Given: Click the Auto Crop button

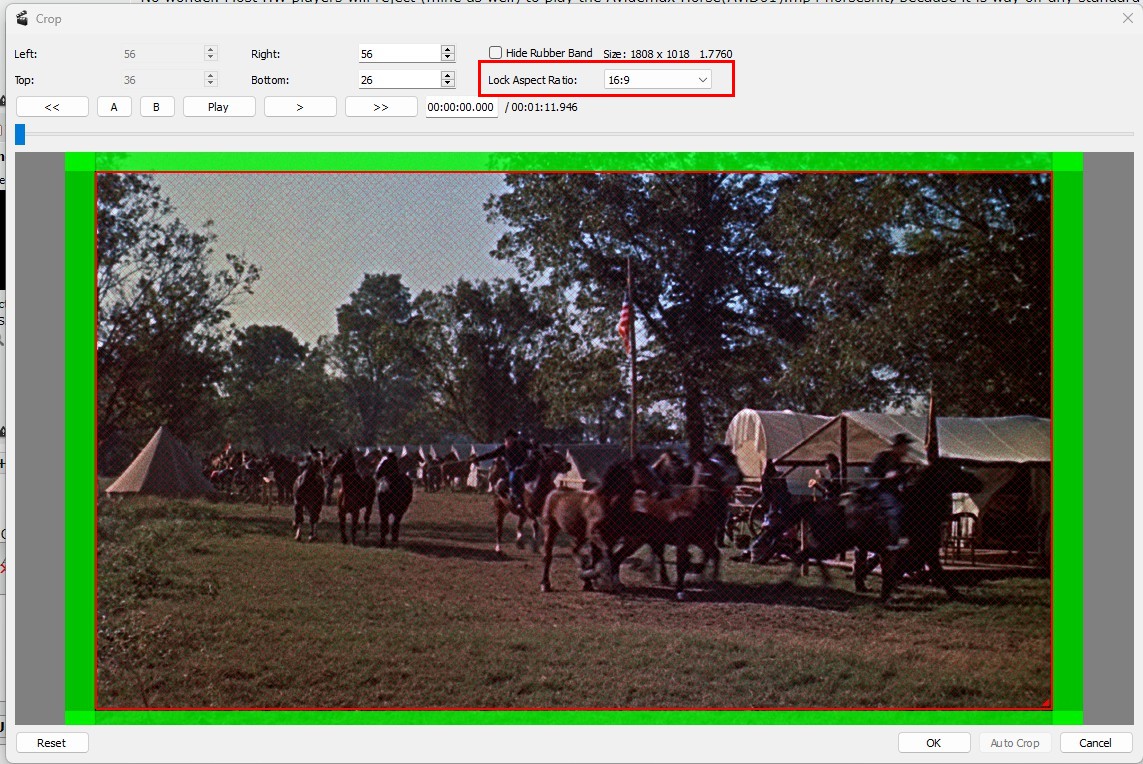Looking at the screenshot, I should (1015, 742).
